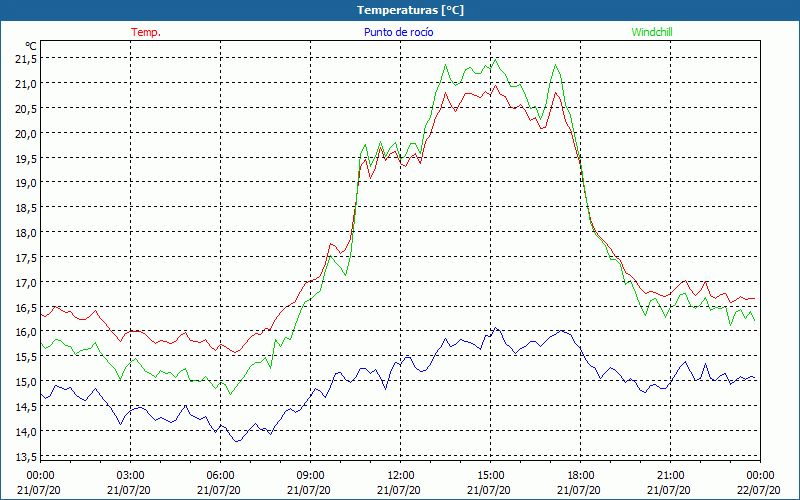Click the °C unit label on axis
This screenshot has width=800, height=500.
tap(31, 46)
